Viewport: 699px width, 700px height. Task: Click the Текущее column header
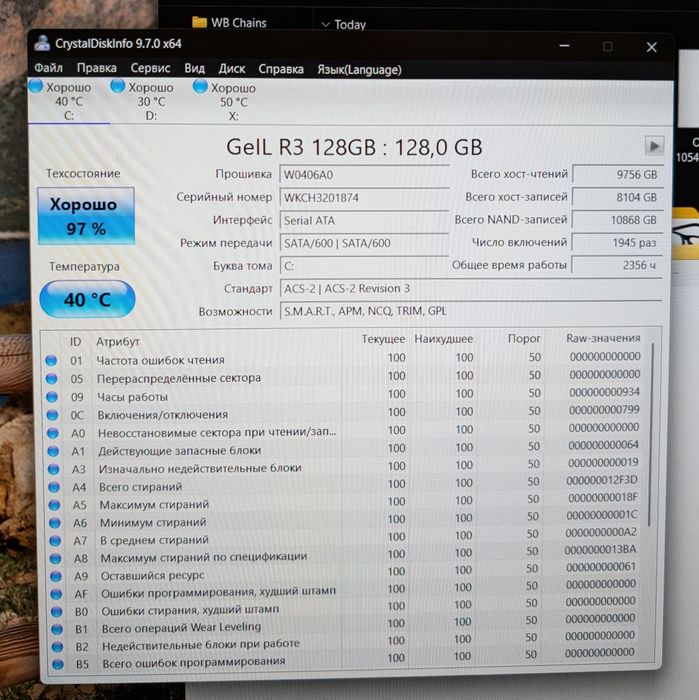coord(383,339)
